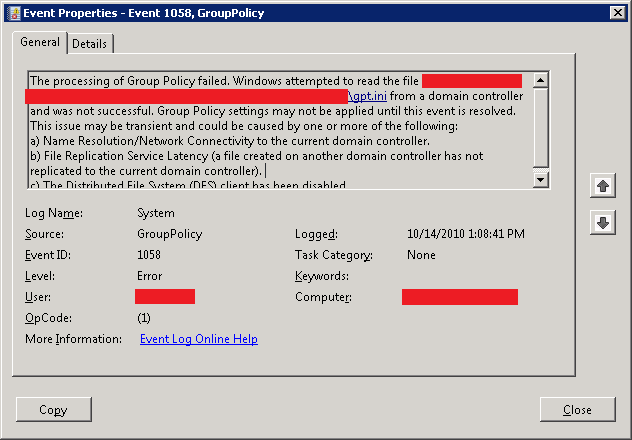
Task: Click the 'Computer:' label
Action: [x=323, y=297]
